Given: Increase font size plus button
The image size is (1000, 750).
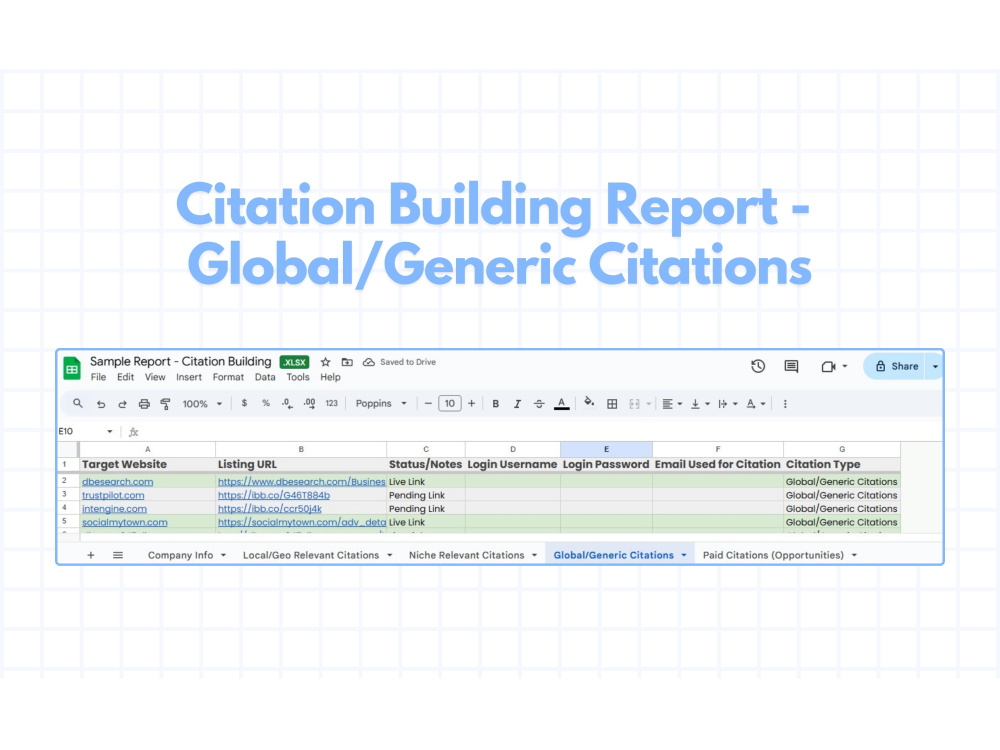Looking at the screenshot, I should point(471,404).
